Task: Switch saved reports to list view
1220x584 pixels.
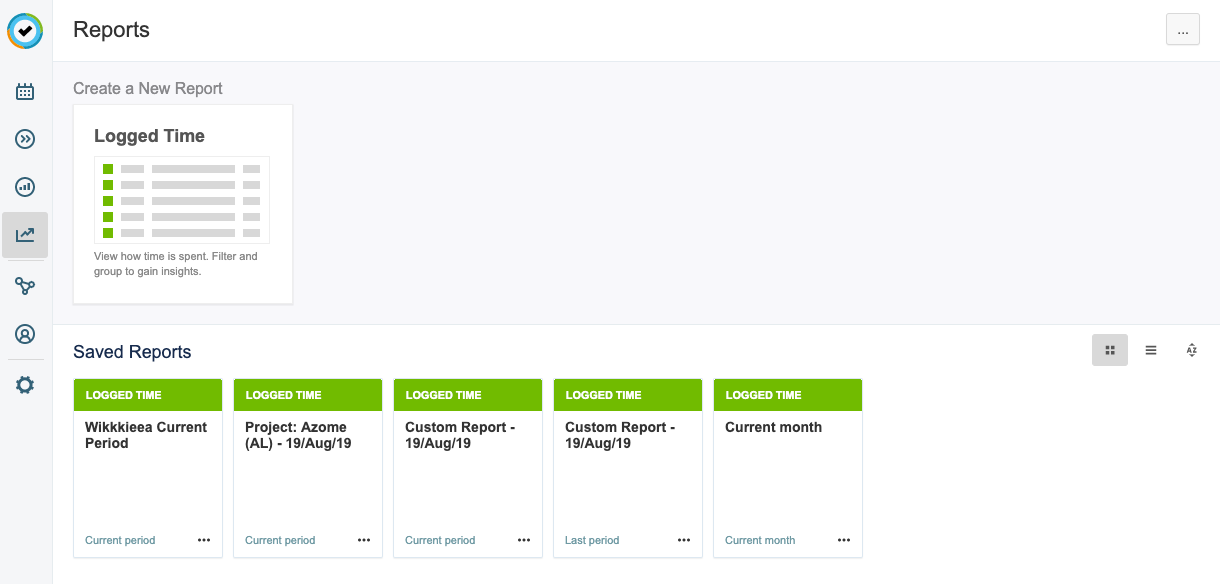Action: click(x=1151, y=350)
